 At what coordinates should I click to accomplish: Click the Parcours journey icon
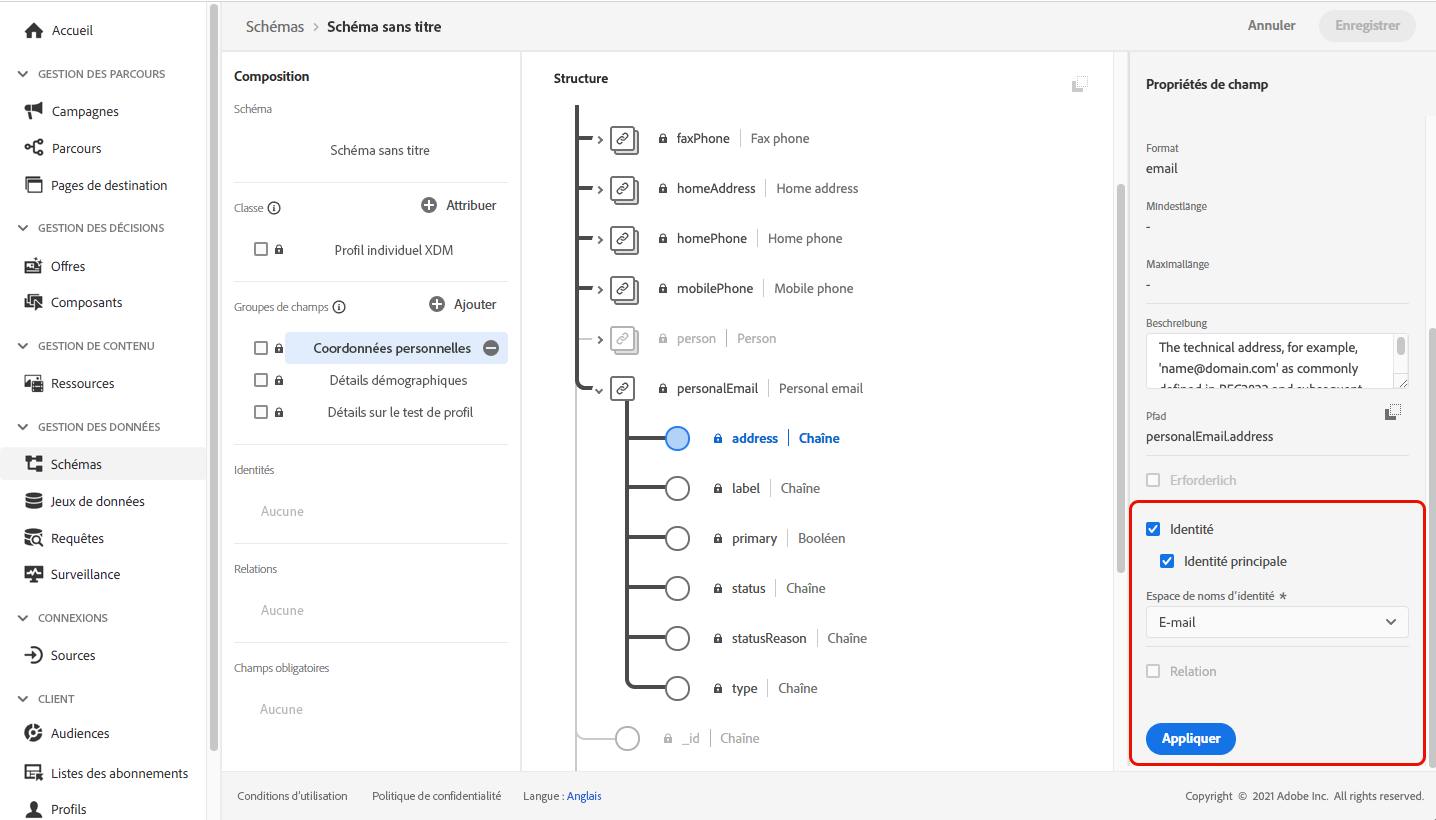pos(34,148)
